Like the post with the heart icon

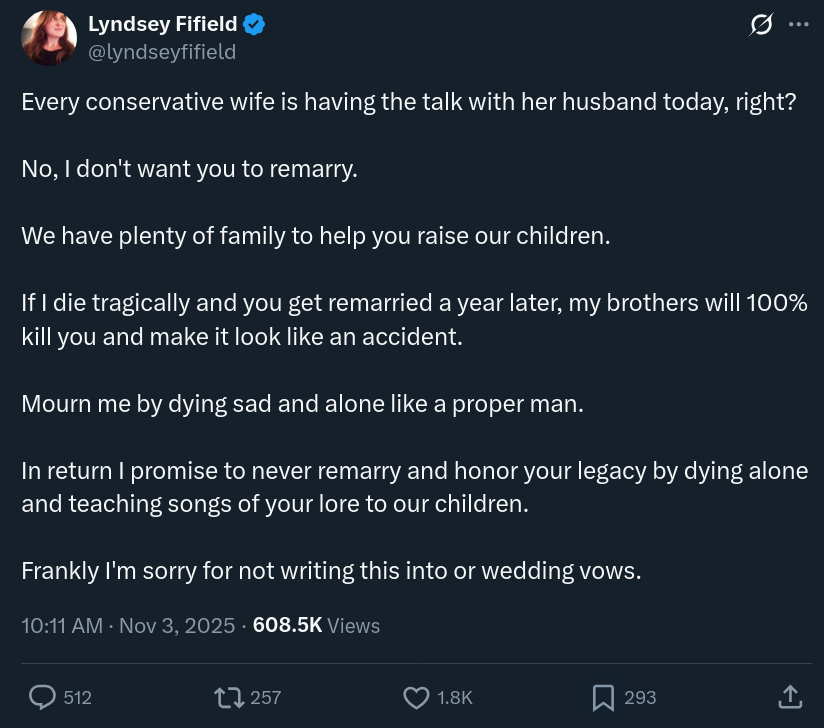415,697
